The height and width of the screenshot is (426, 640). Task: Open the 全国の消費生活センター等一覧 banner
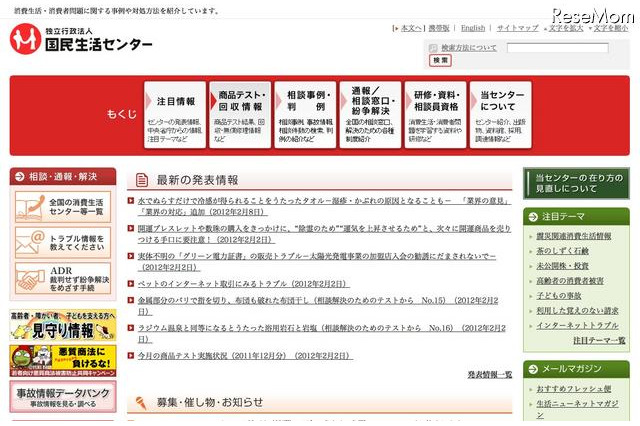[x=63, y=207]
